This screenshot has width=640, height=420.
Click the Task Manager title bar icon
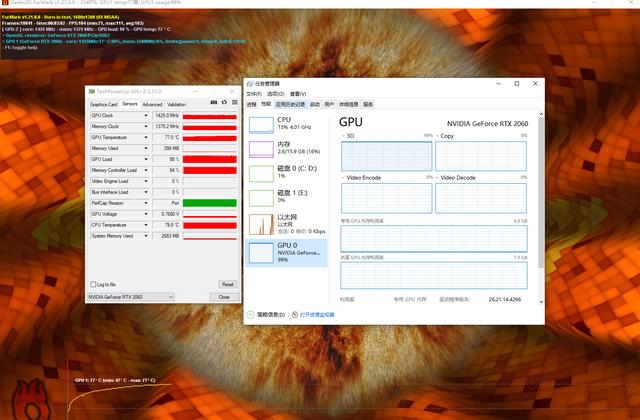pyautogui.click(x=250, y=84)
